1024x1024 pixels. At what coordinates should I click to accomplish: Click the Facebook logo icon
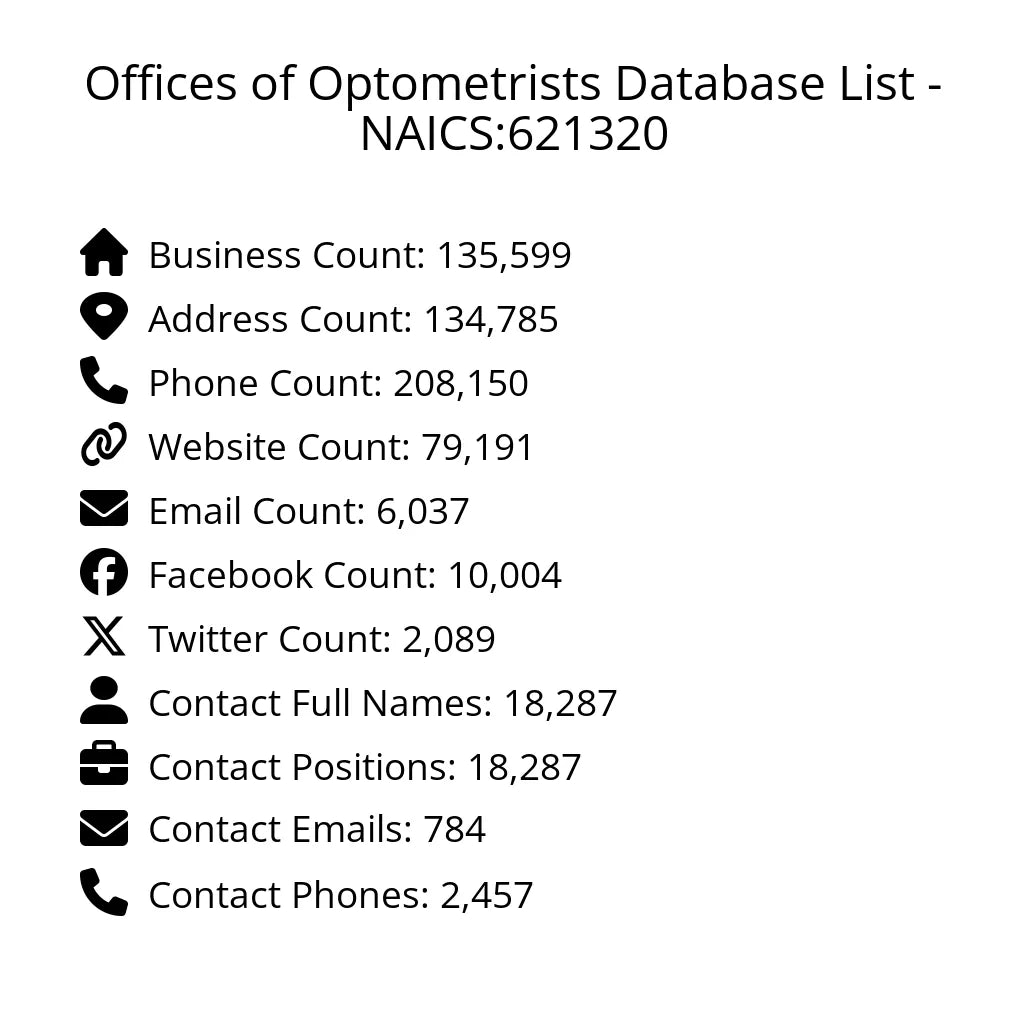104,573
